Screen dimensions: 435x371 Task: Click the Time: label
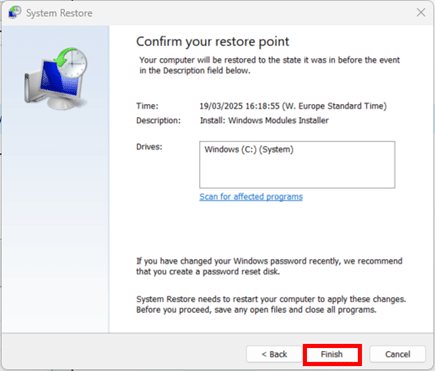tap(147, 106)
